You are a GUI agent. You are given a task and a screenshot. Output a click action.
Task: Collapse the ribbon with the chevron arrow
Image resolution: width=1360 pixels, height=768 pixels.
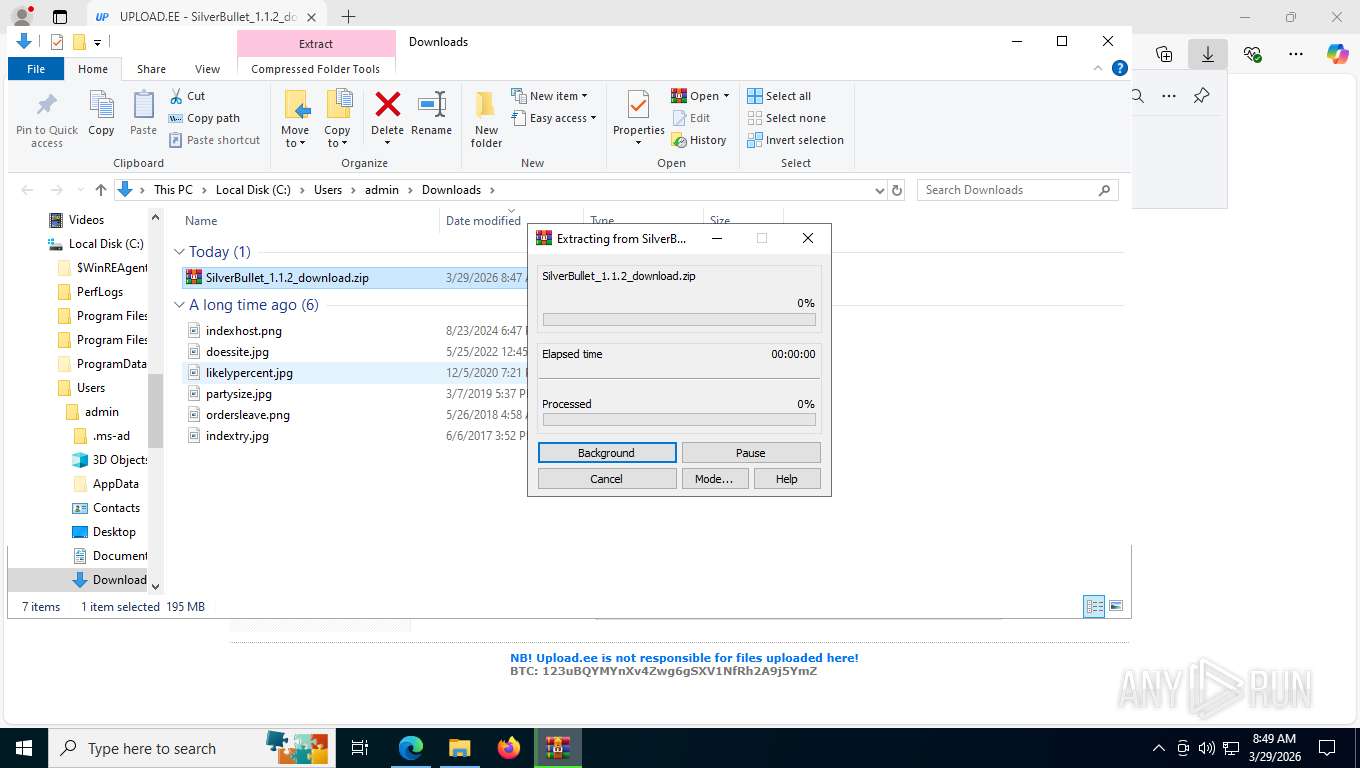[1100, 69]
